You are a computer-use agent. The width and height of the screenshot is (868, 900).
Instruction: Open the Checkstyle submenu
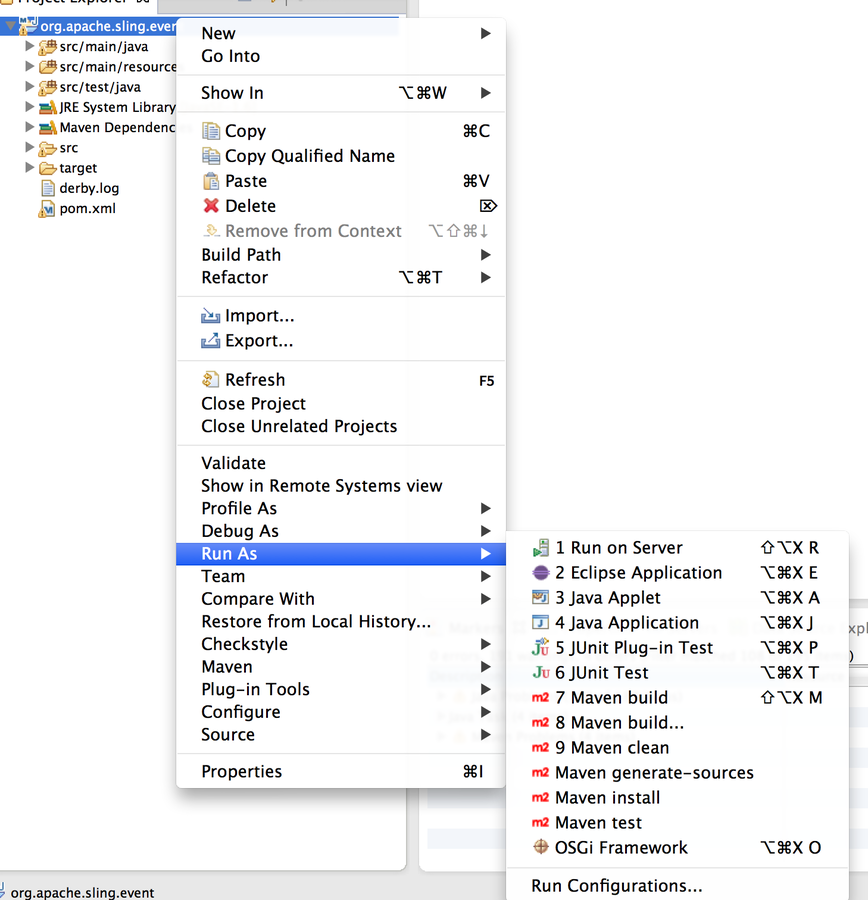click(x=341, y=644)
